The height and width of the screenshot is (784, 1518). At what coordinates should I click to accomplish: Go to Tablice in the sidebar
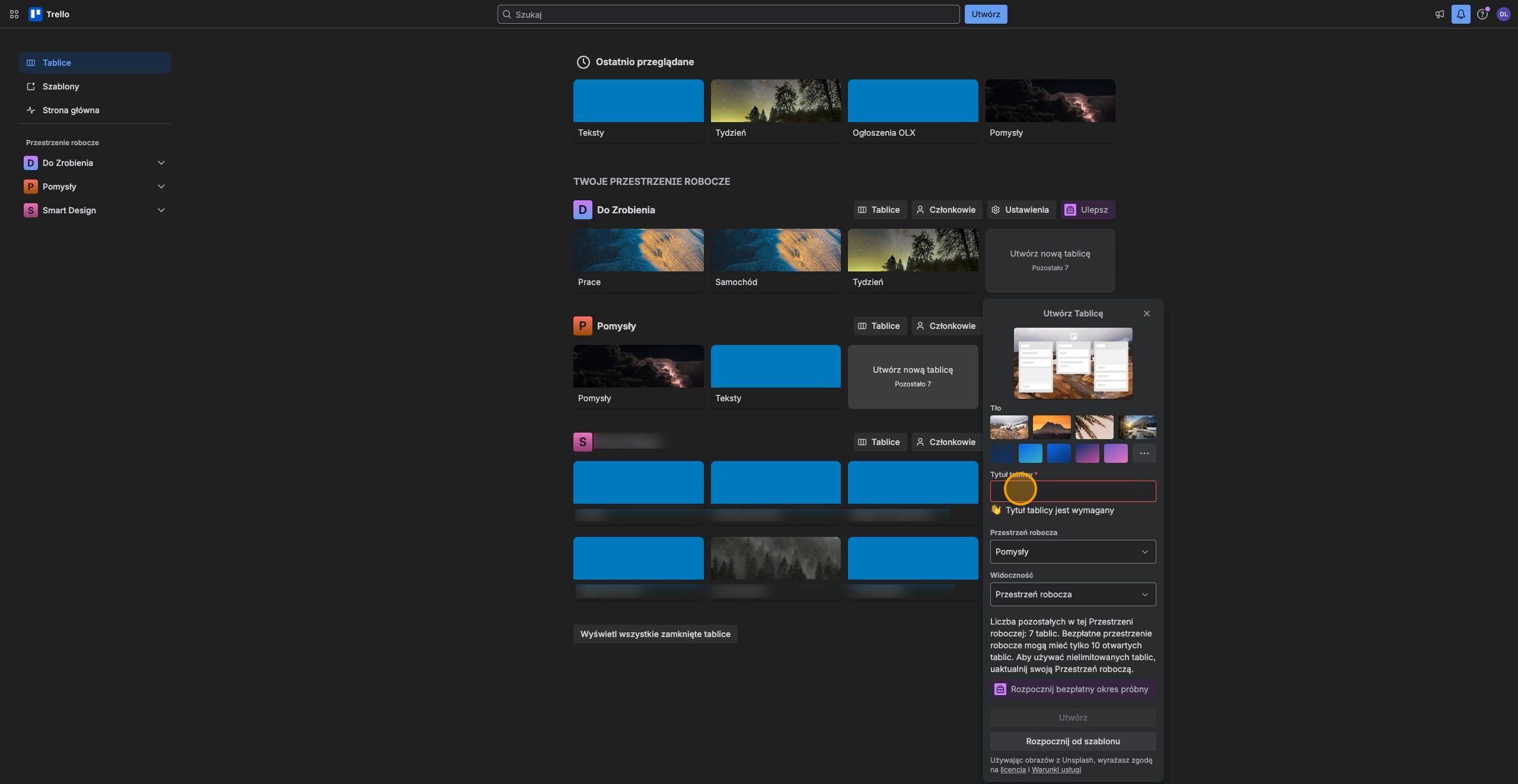[x=95, y=63]
